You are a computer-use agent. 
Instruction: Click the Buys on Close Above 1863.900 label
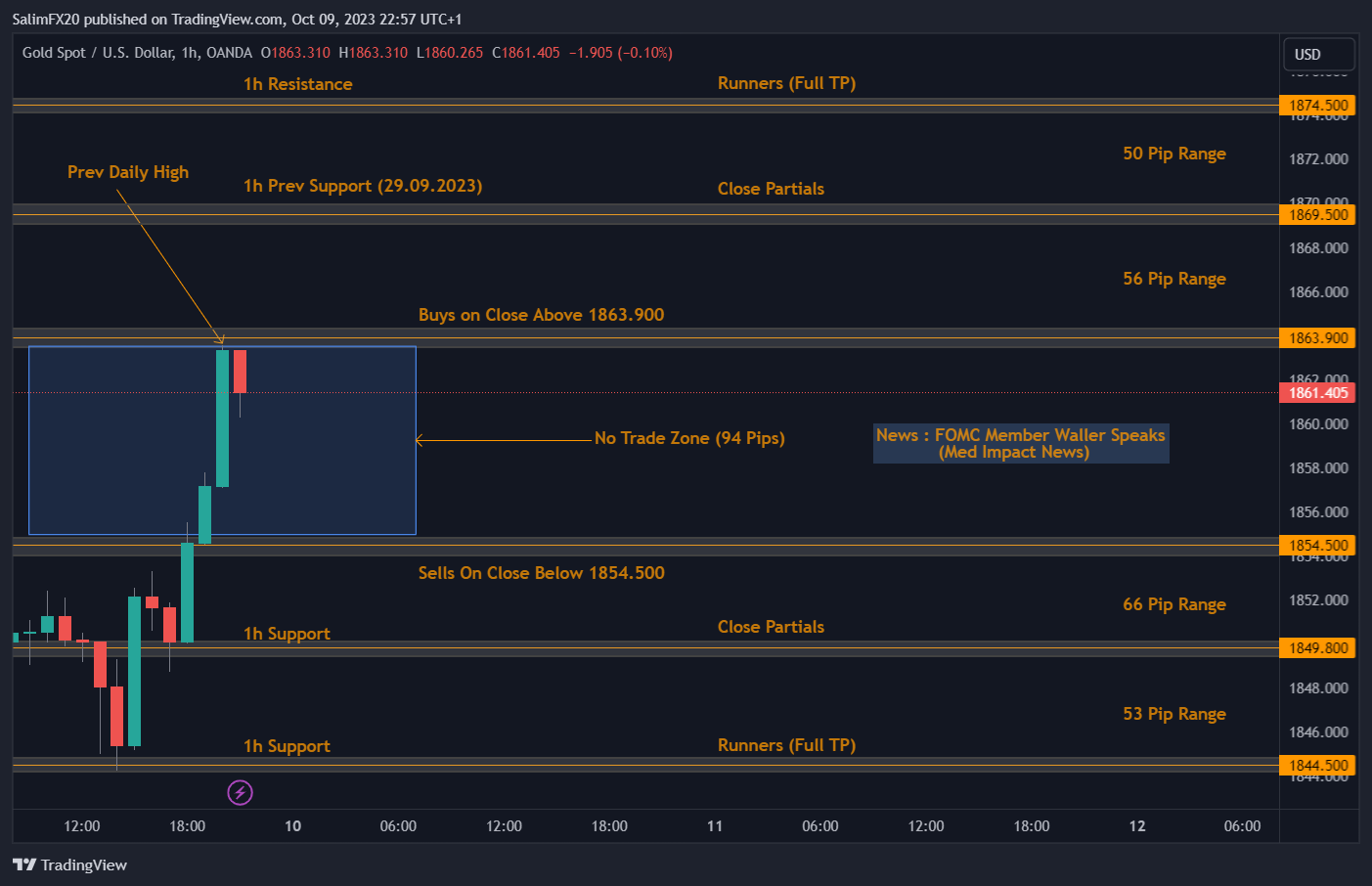coord(541,314)
